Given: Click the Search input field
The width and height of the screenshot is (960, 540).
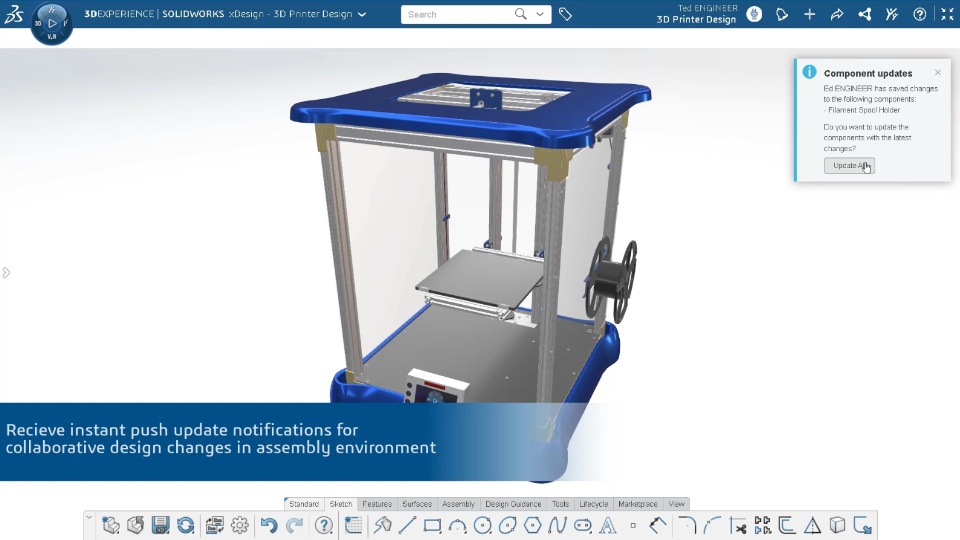Looking at the screenshot, I should (457, 14).
